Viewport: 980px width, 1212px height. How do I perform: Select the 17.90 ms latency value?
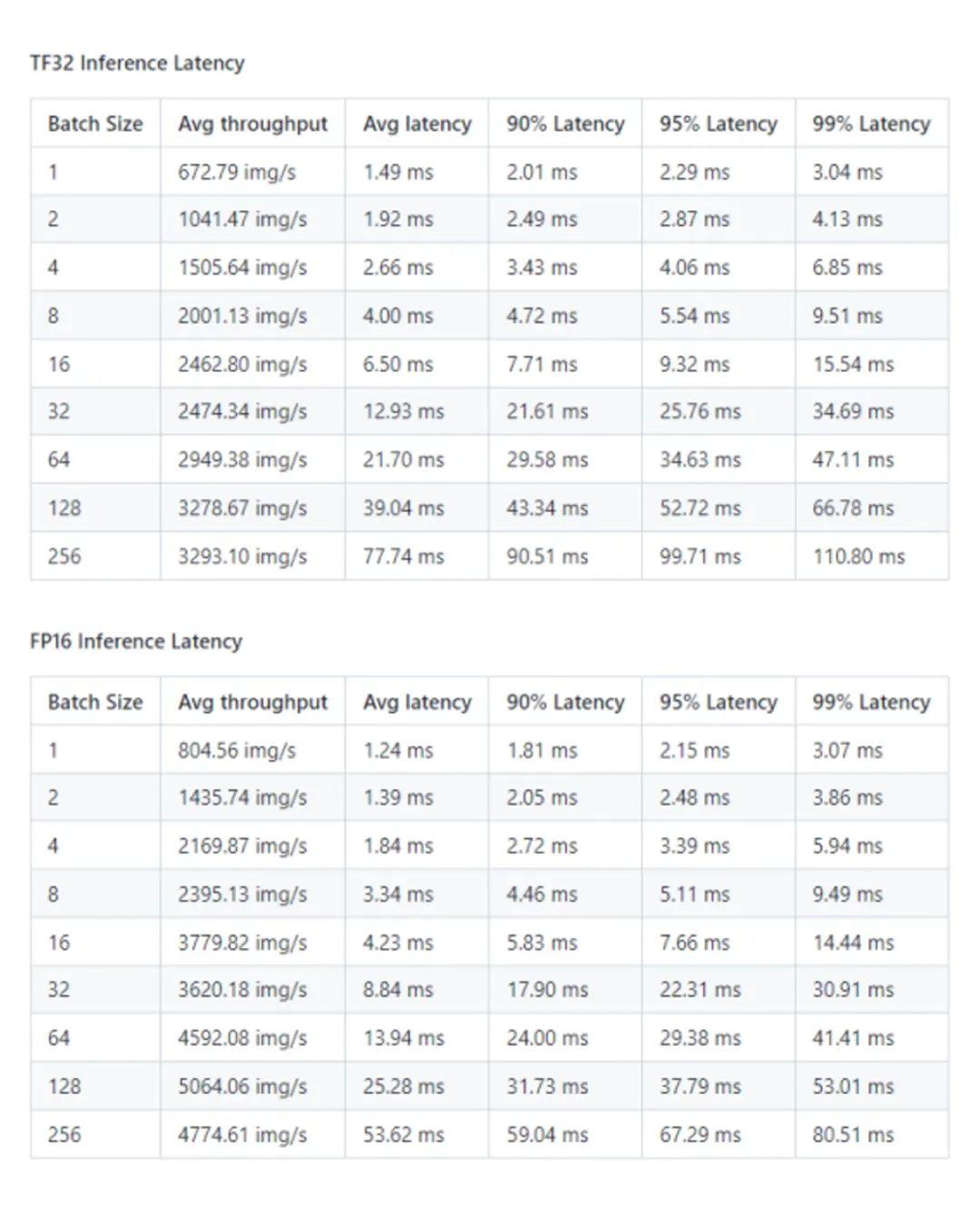click(x=547, y=990)
